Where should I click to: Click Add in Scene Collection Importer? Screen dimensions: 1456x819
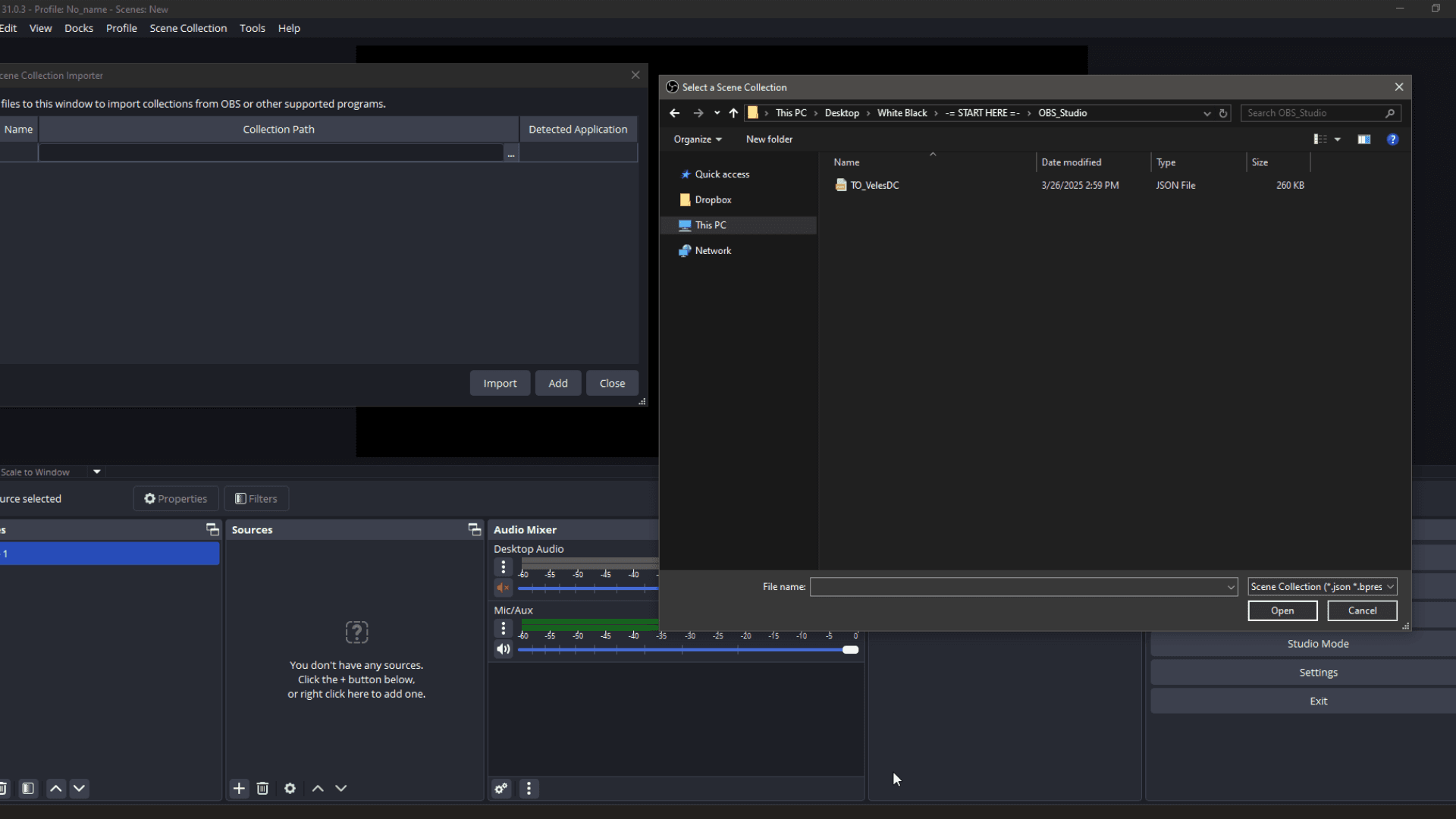[x=558, y=384]
